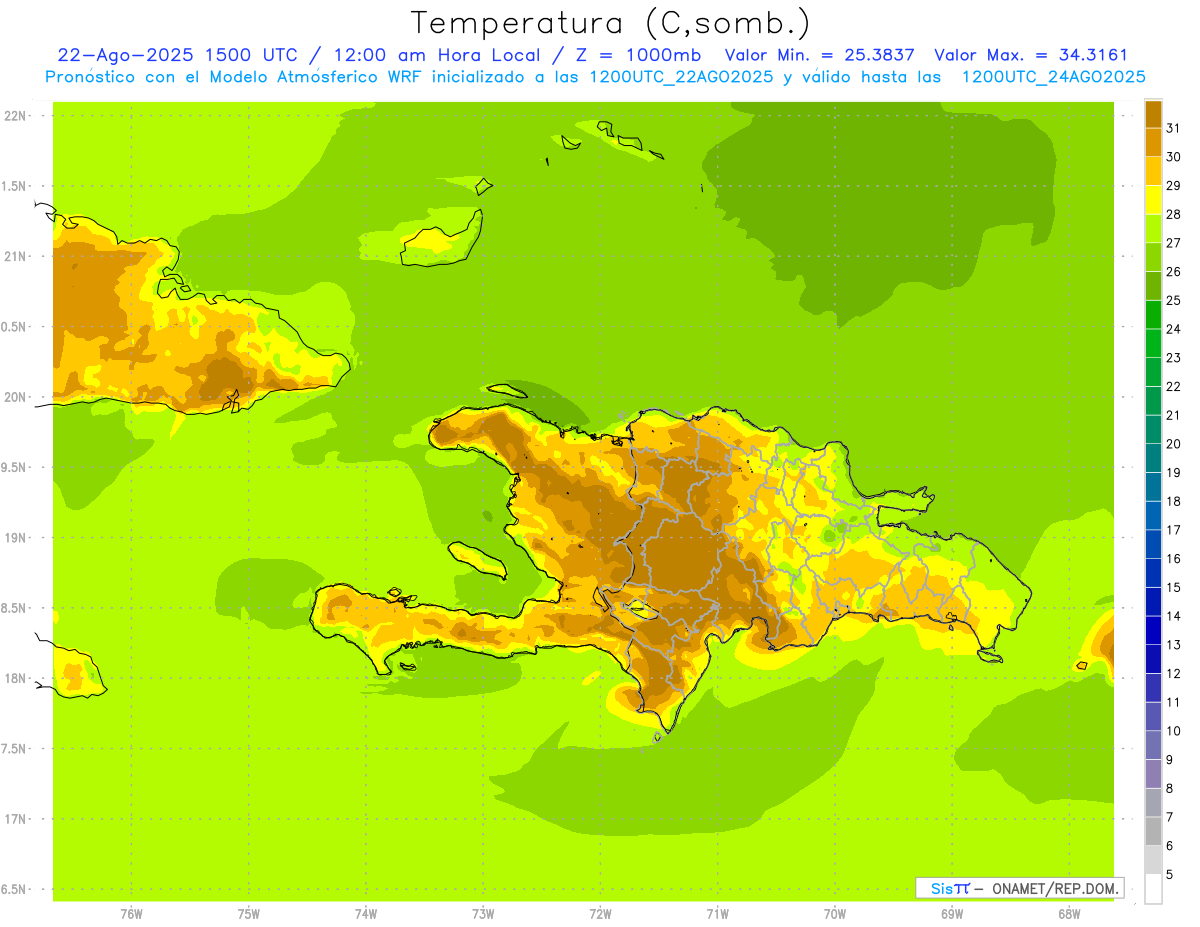Select the darkest brown legend swatch above 31

[1153, 115]
